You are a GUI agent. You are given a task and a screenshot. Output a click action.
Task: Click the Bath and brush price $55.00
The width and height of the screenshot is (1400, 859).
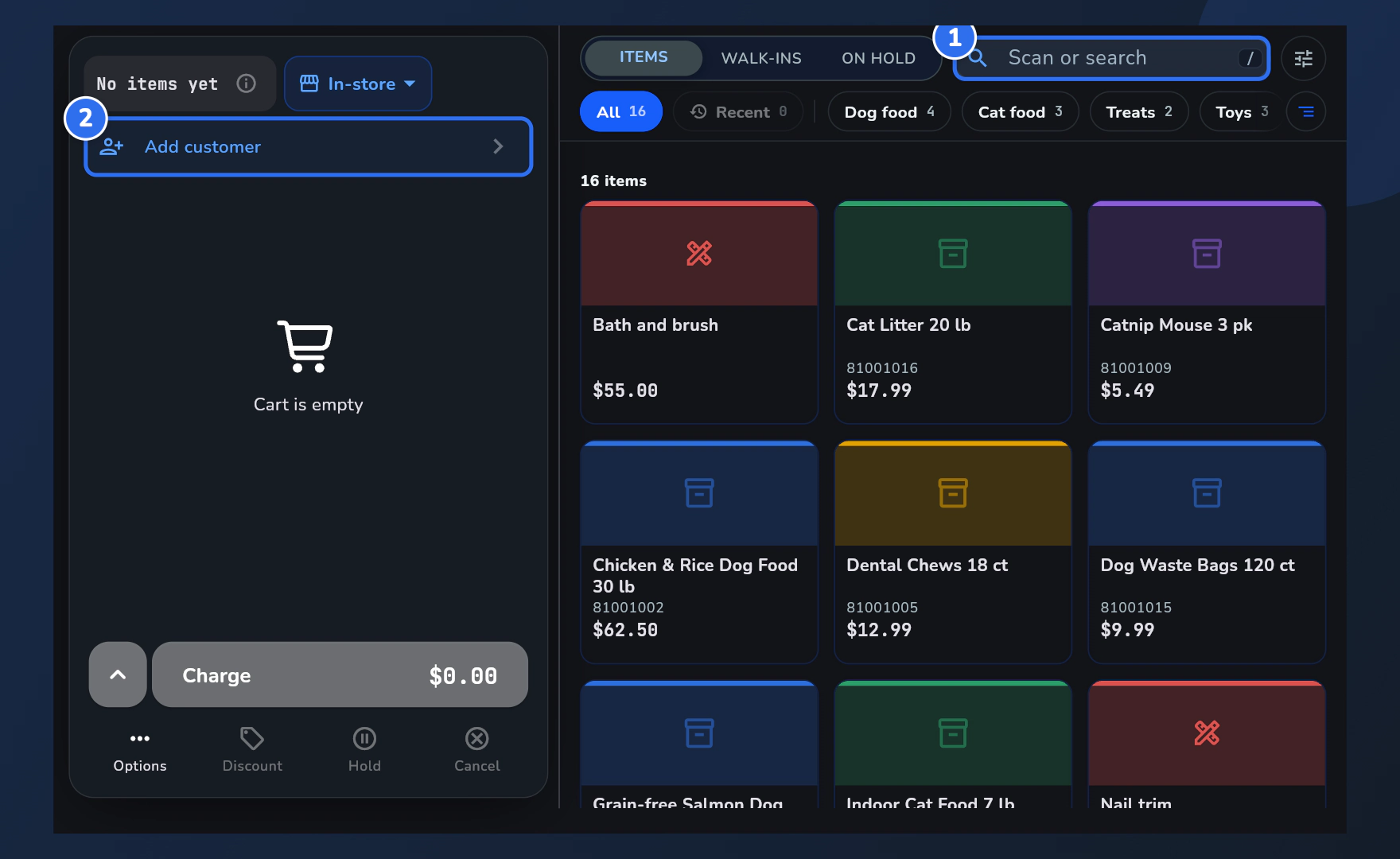pyautogui.click(x=625, y=391)
